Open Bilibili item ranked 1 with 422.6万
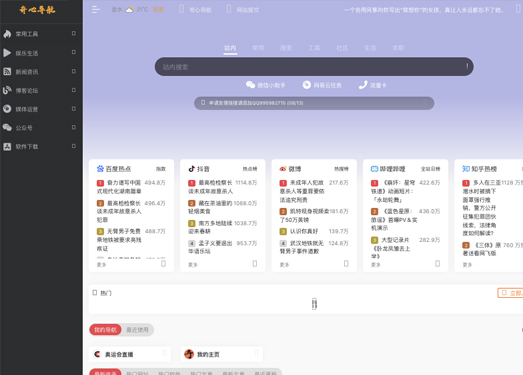Screen dimensions: 523x375 click(405, 191)
